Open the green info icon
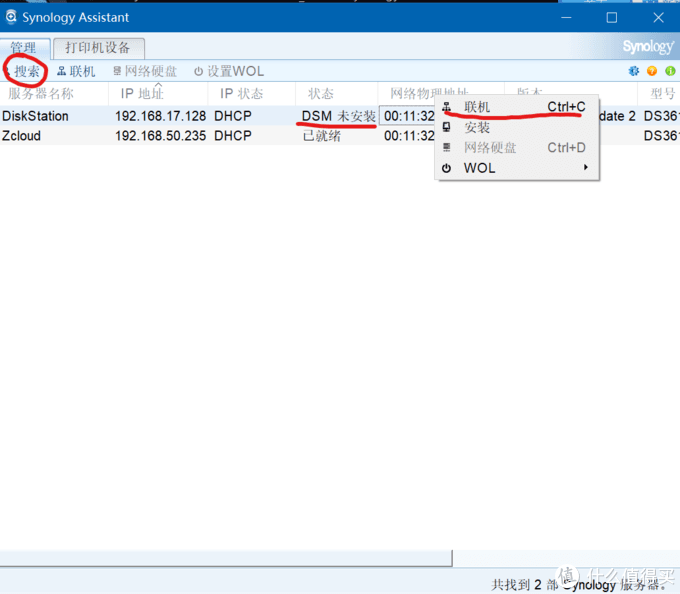This screenshot has width=680, height=594. click(x=670, y=71)
